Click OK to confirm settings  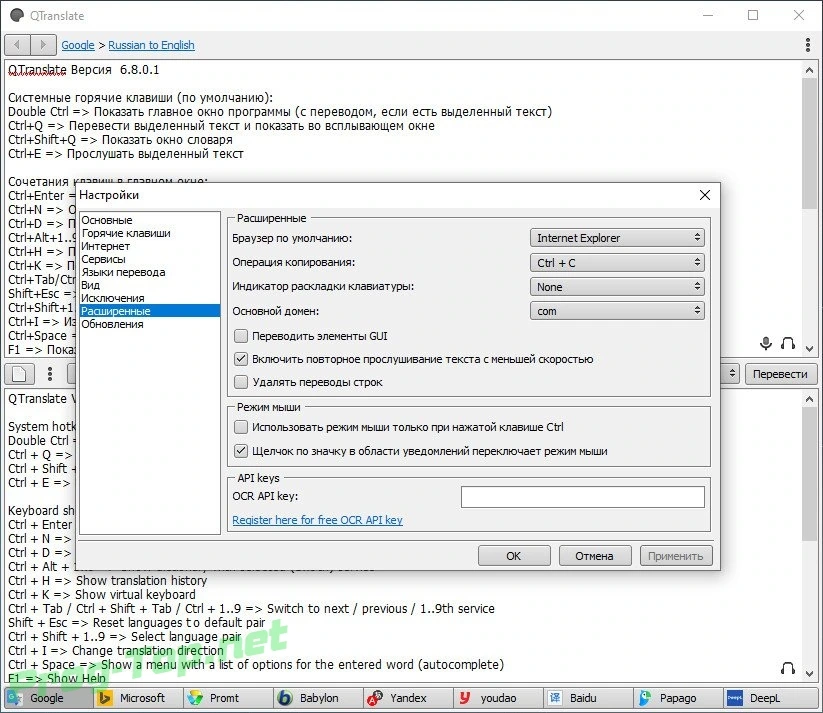click(x=514, y=555)
